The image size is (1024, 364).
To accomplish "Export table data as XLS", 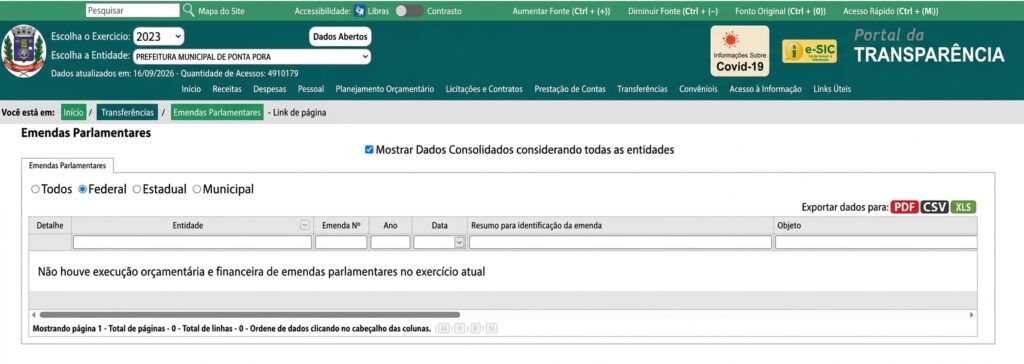I will click(x=963, y=207).
